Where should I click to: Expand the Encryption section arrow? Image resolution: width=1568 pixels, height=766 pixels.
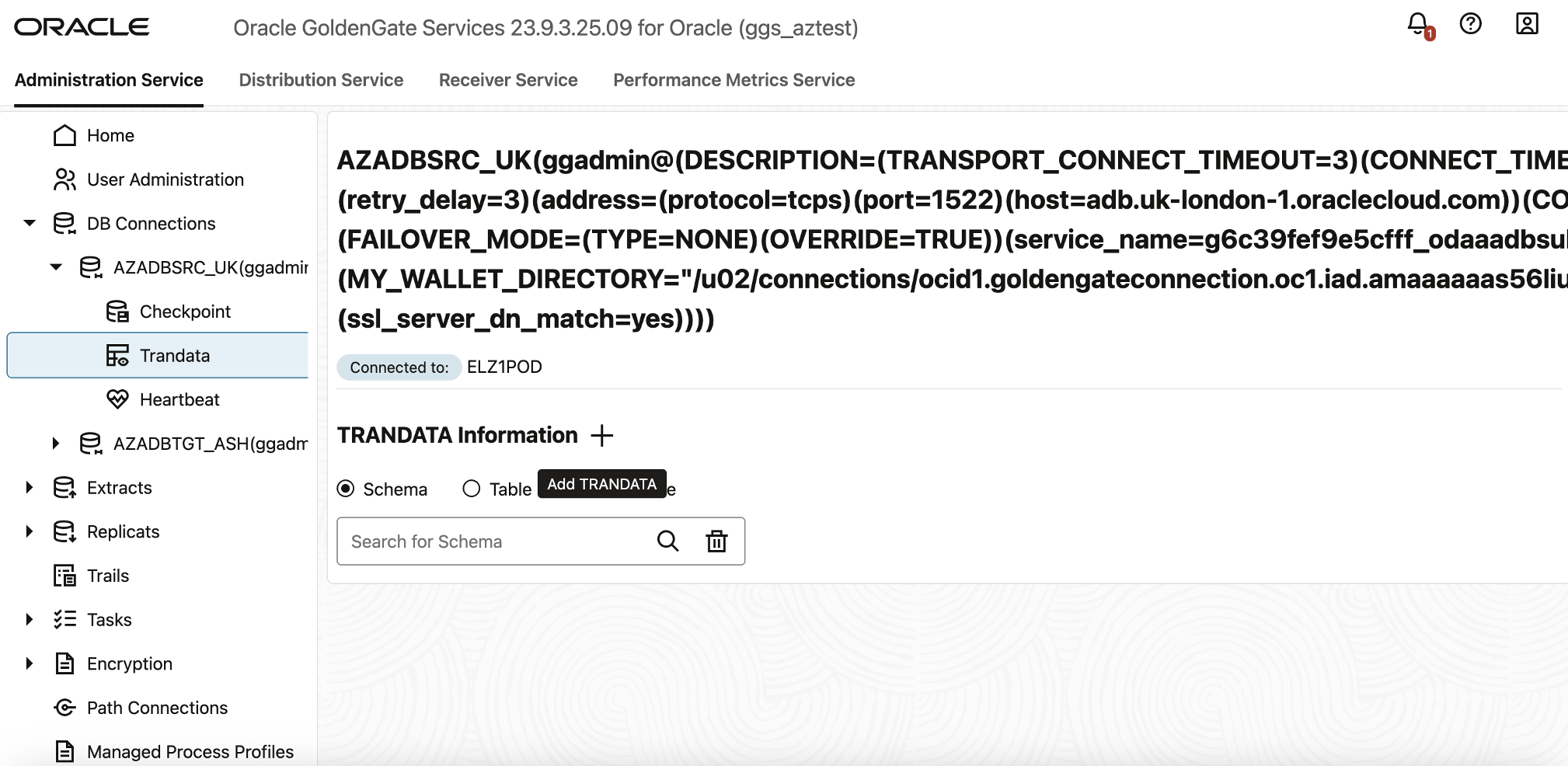click(30, 663)
